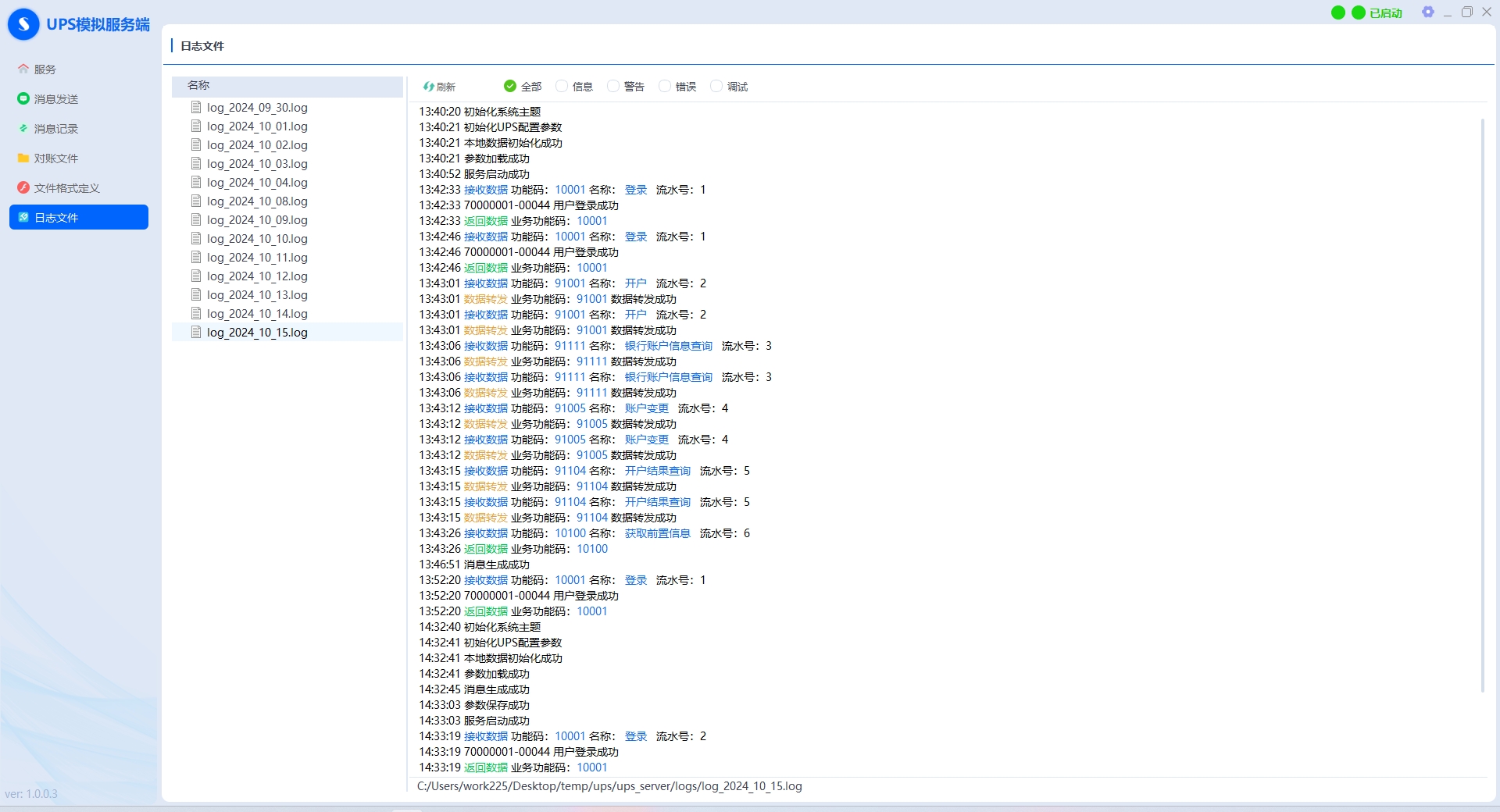Viewport: 1500px width, 812px height.
Task: Click the settings gear icon in title bar
Action: point(1428,12)
